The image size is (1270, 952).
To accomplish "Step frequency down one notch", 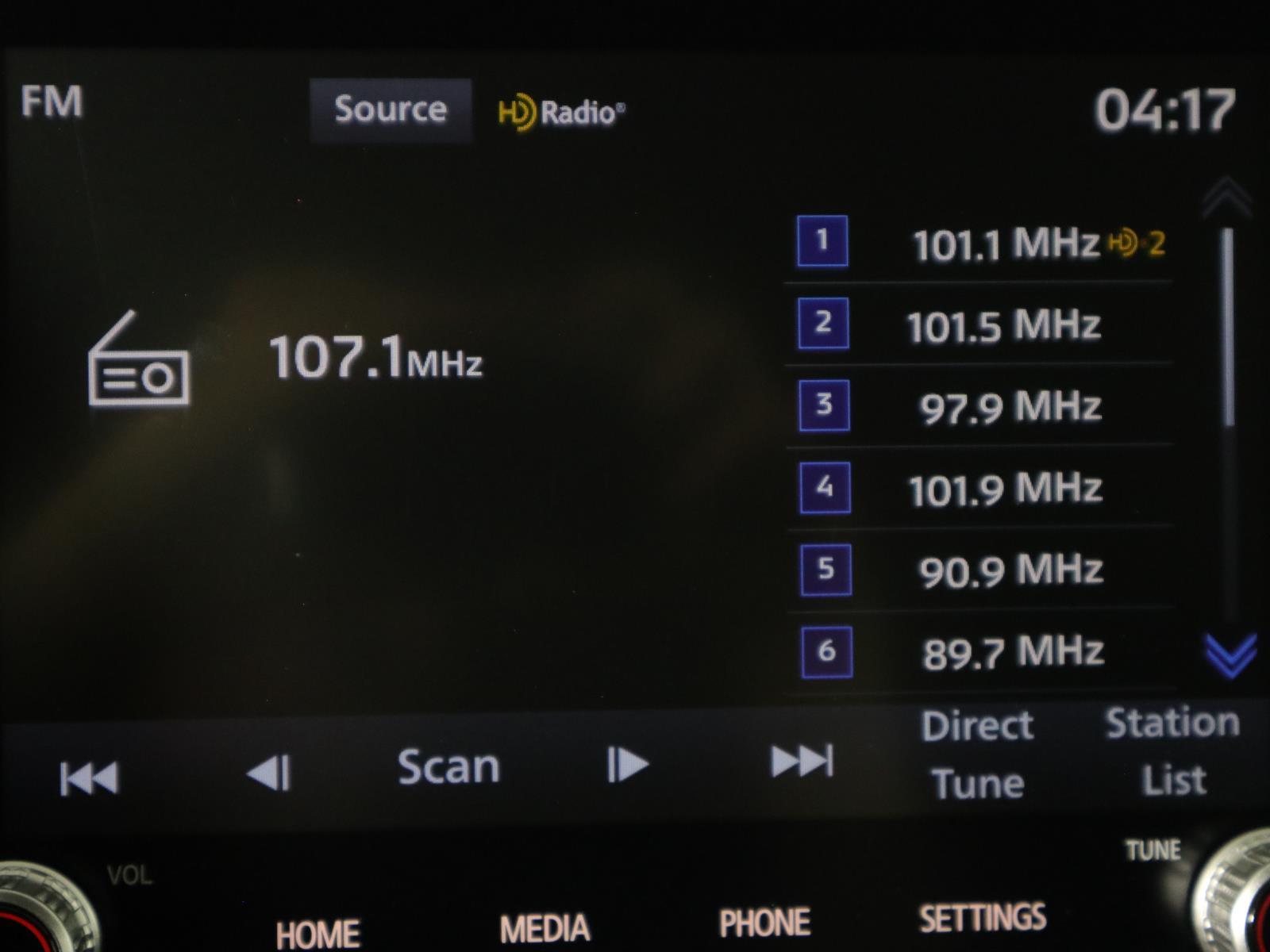I will 269,772.
